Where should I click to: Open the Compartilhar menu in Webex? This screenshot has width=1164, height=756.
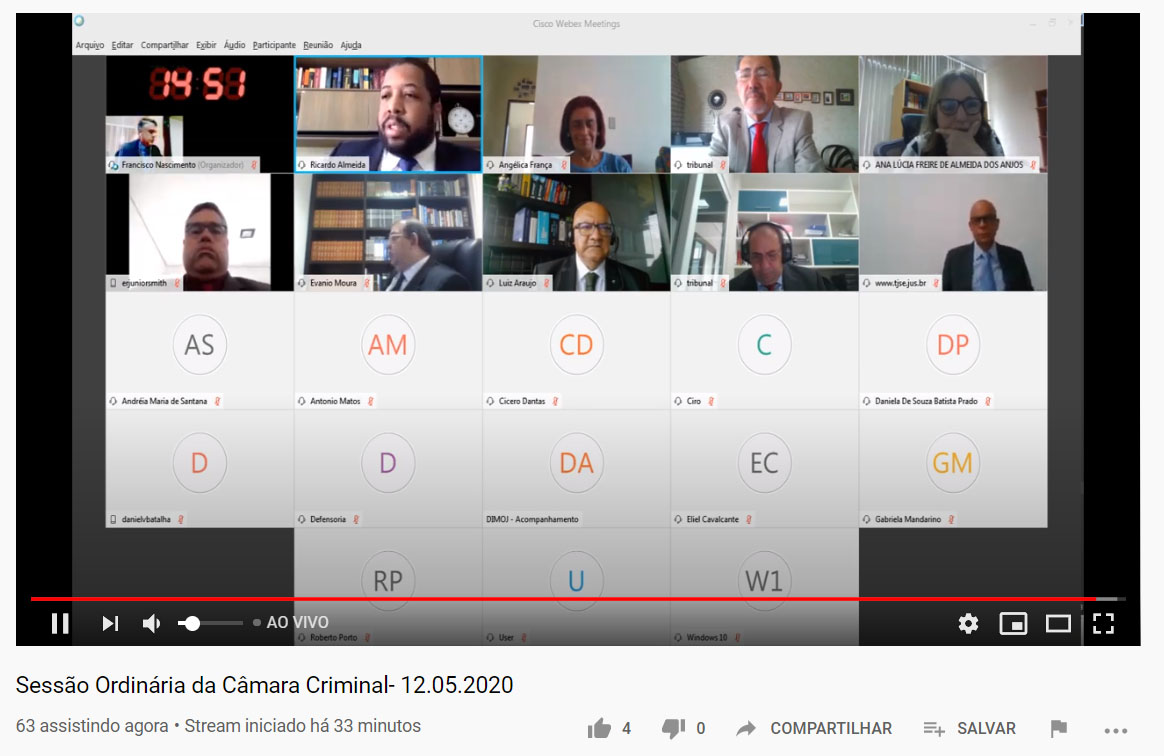click(x=165, y=45)
